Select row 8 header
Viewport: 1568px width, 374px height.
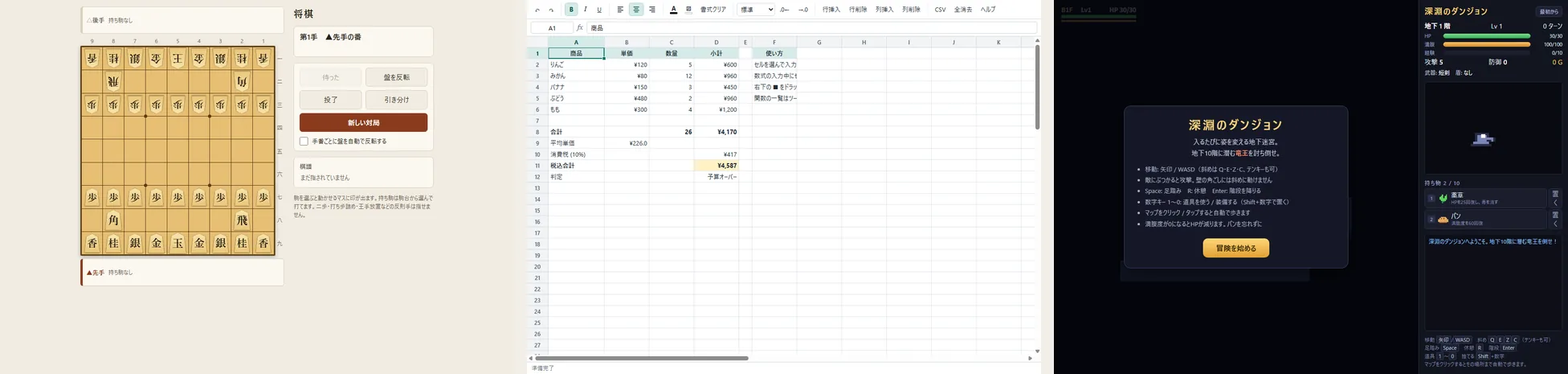pyautogui.click(x=537, y=132)
